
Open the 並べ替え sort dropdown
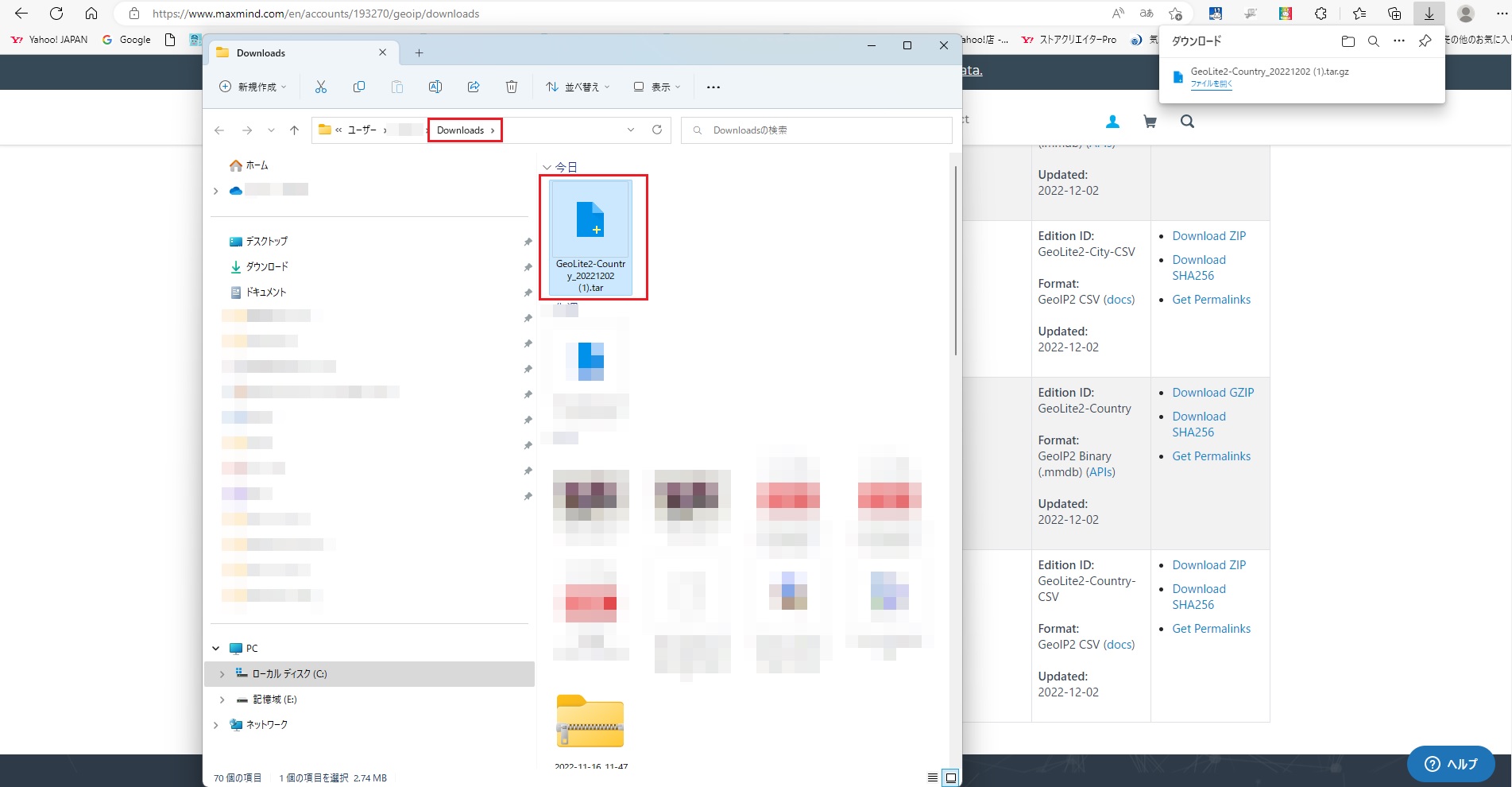[578, 87]
